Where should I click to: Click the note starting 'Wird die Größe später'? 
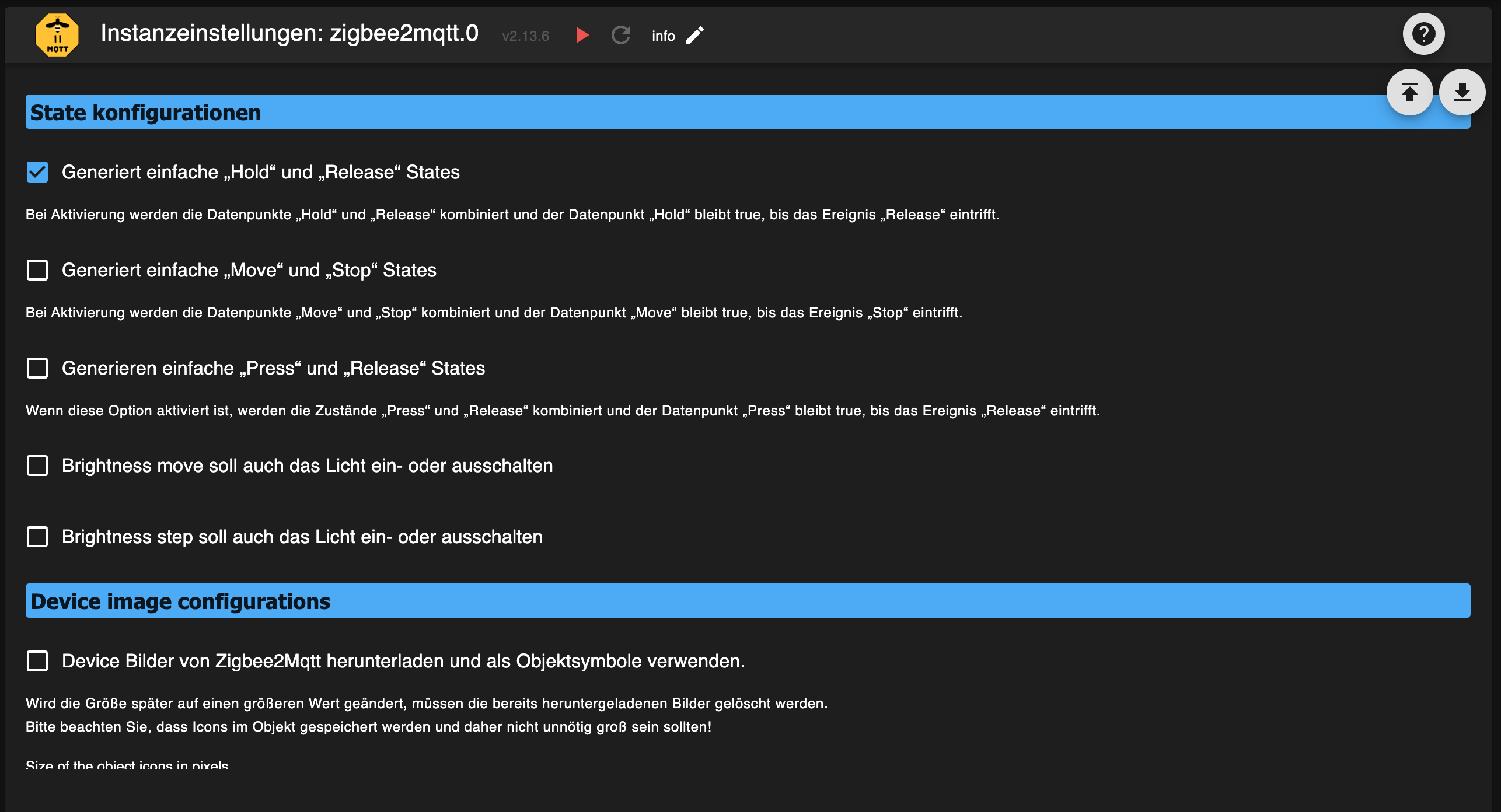tap(427, 703)
